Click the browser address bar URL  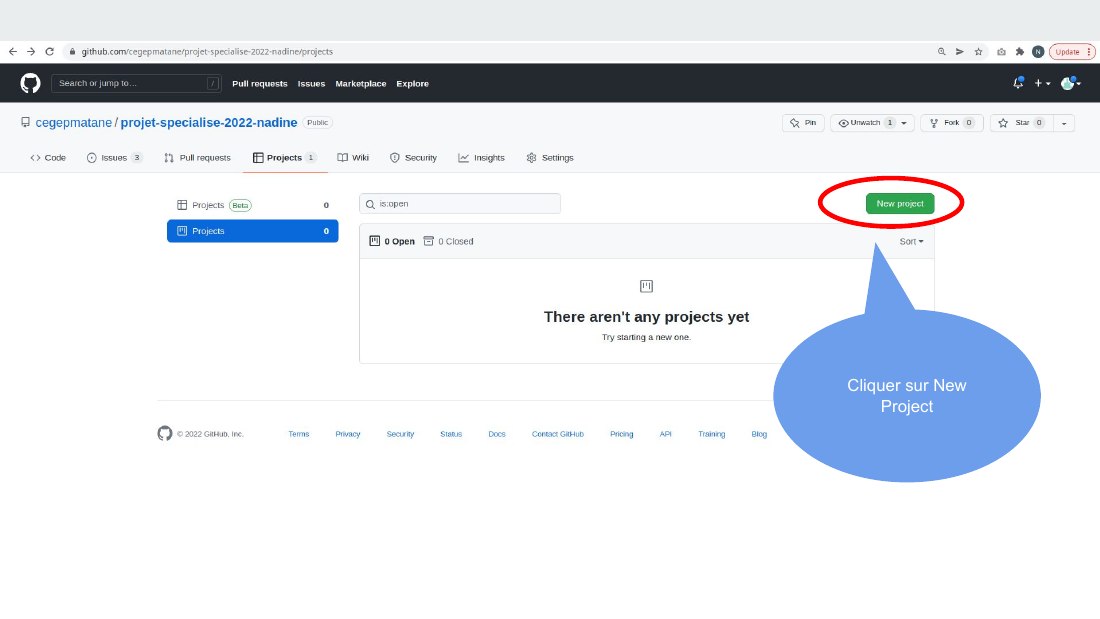(207, 51)
